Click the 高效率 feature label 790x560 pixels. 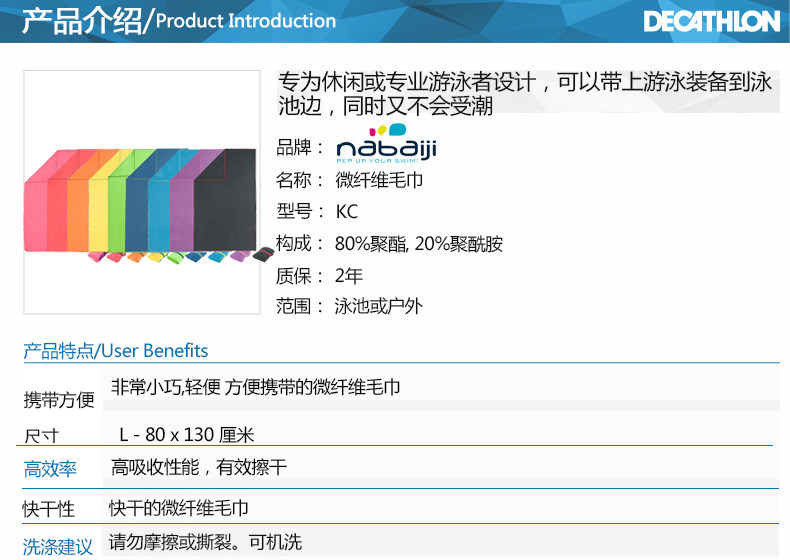[x=50, y=469]
